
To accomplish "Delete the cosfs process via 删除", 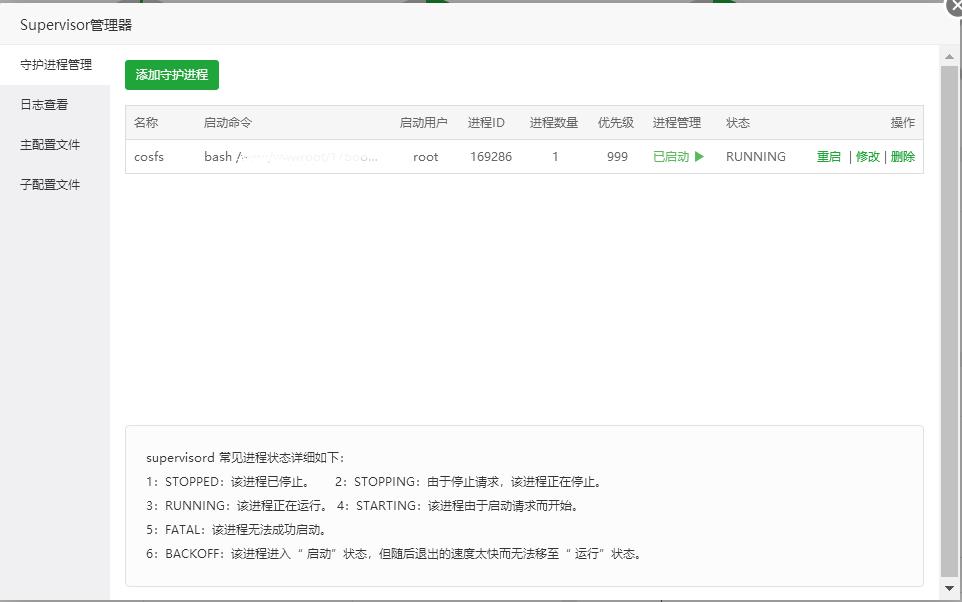I will click(902, 156).
